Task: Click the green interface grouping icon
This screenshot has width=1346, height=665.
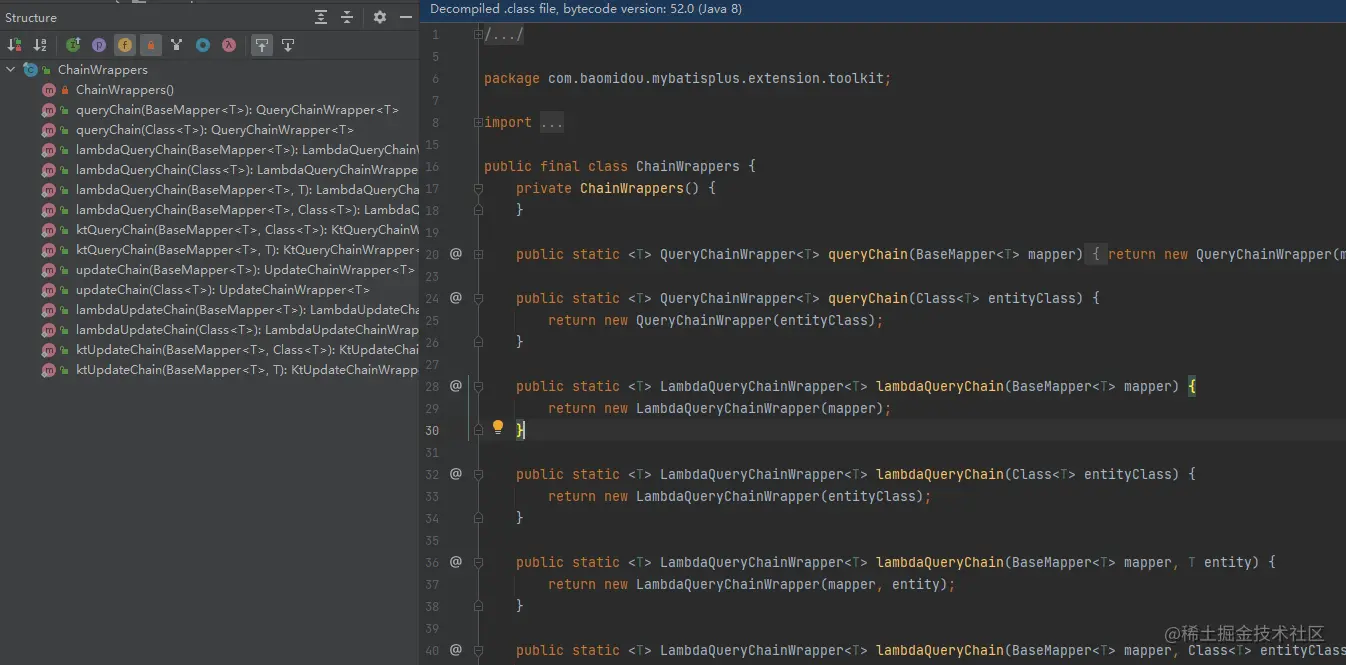Action: (73, 45)
